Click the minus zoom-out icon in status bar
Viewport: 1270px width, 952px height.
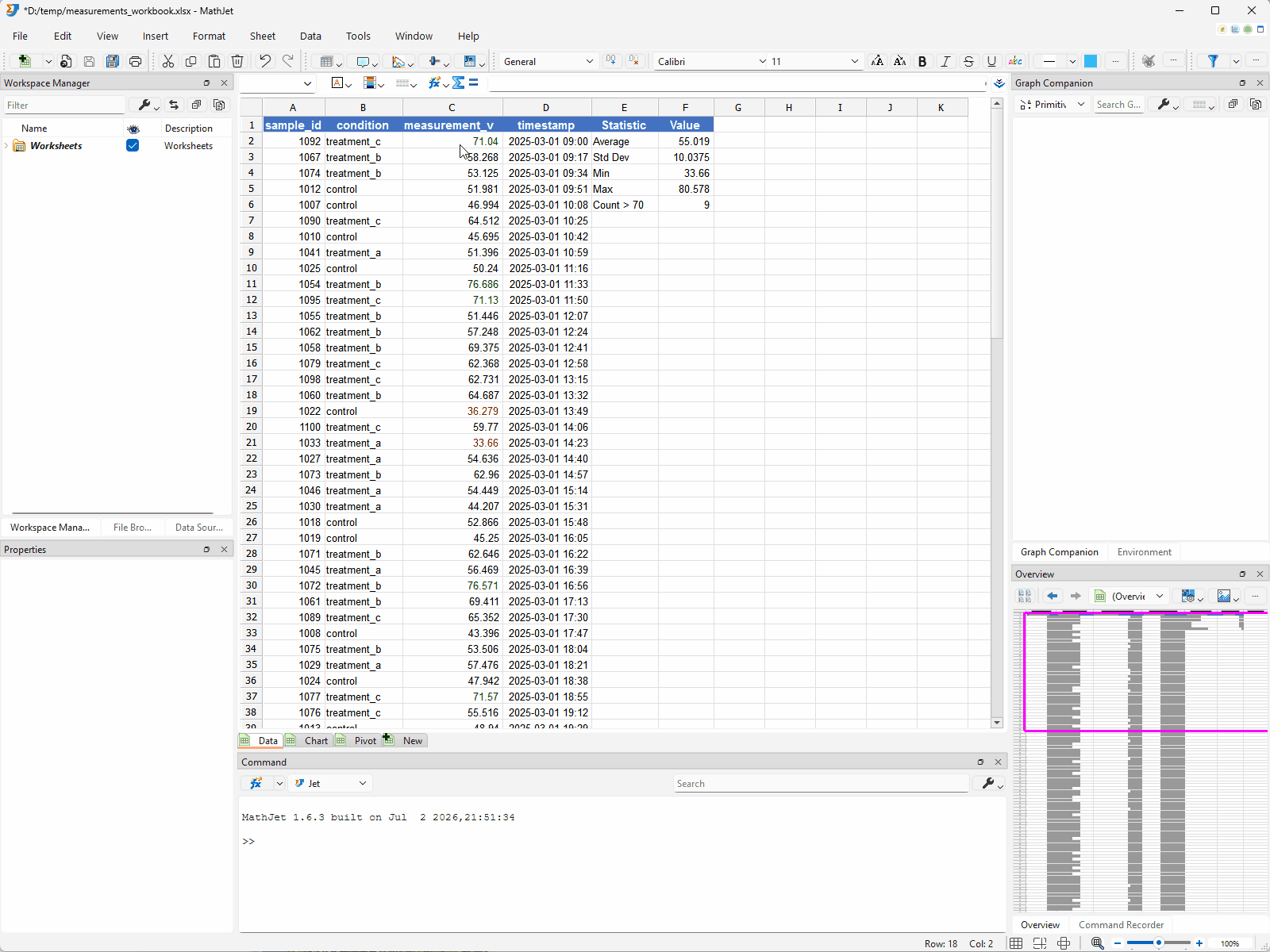pos(1118,943)
